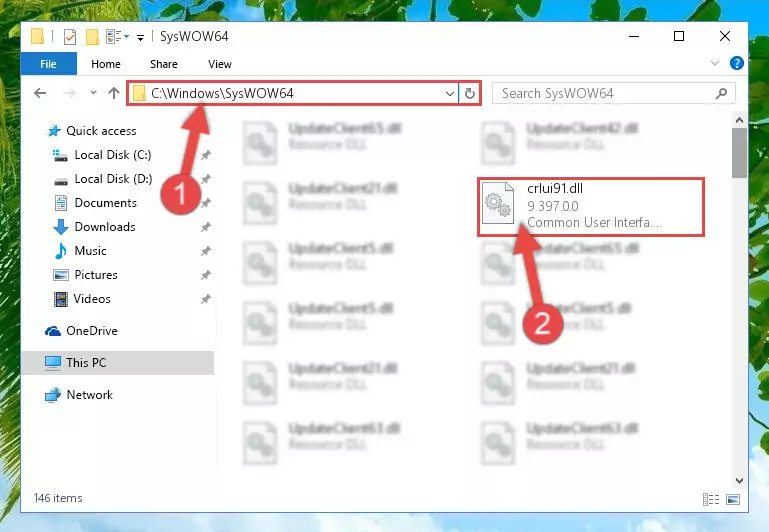This screenshot has height=532, width=769.
Task: Open the Help icon
Action: tap(736, 63)
